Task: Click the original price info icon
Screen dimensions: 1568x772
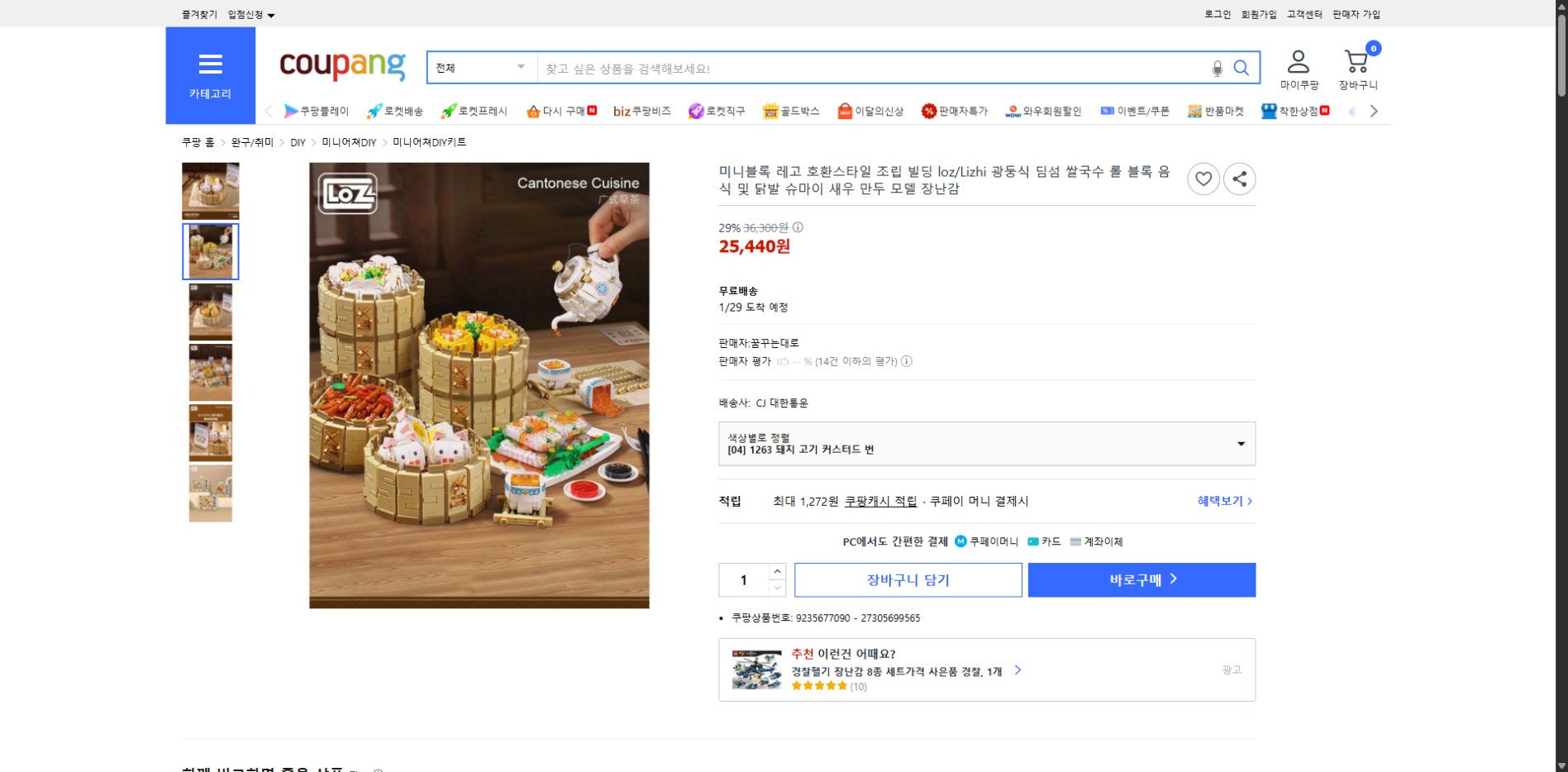Action: [x=797, y=226]
